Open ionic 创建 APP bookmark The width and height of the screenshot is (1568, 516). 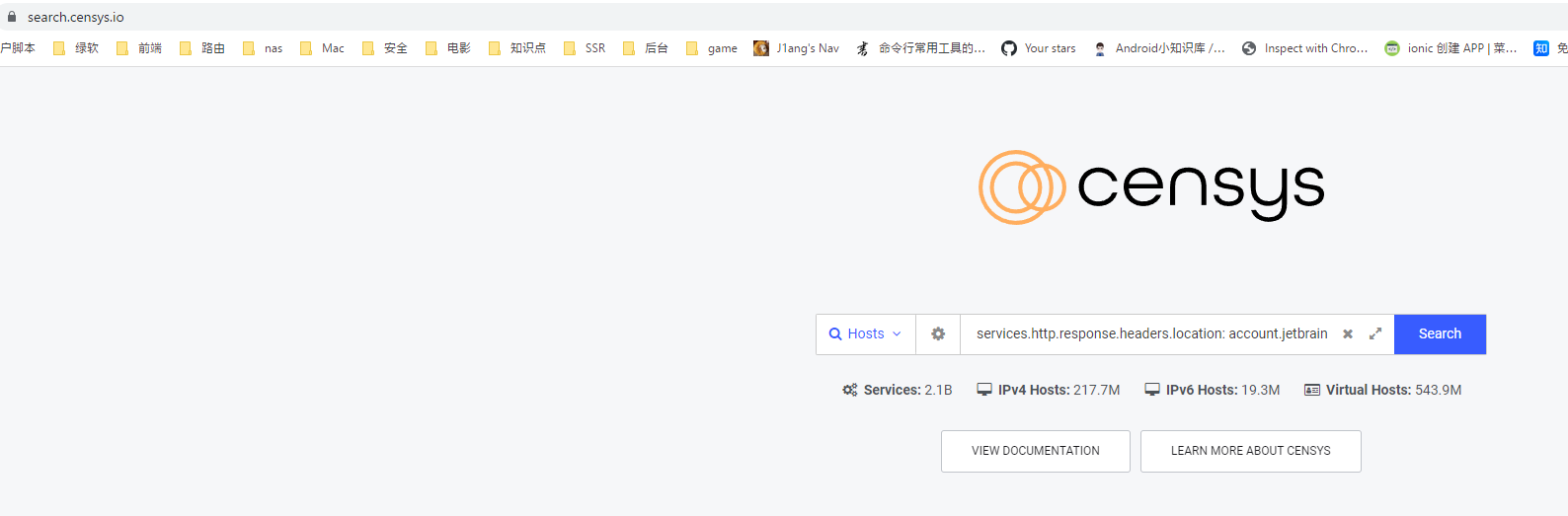coord(1451,48)
